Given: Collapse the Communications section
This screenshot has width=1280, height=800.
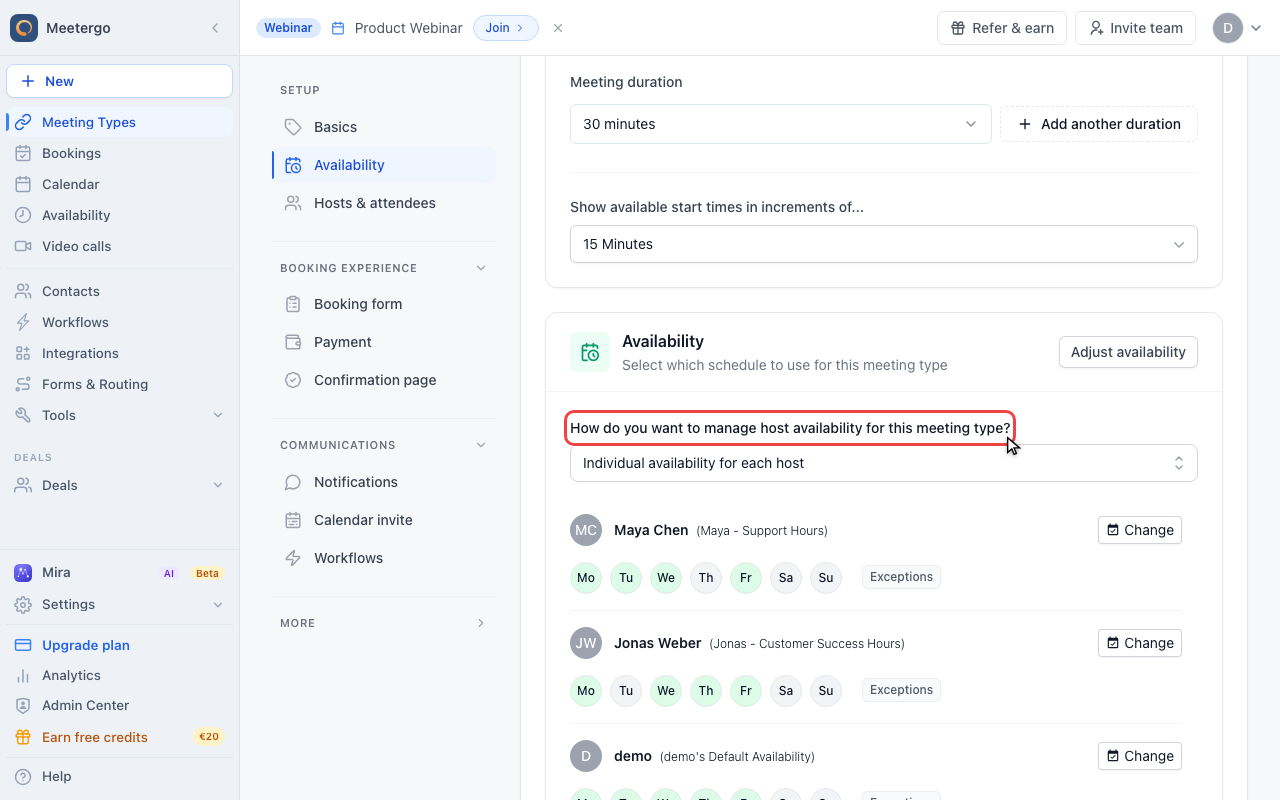Looking at the screenshot, I should coord(481,445).
